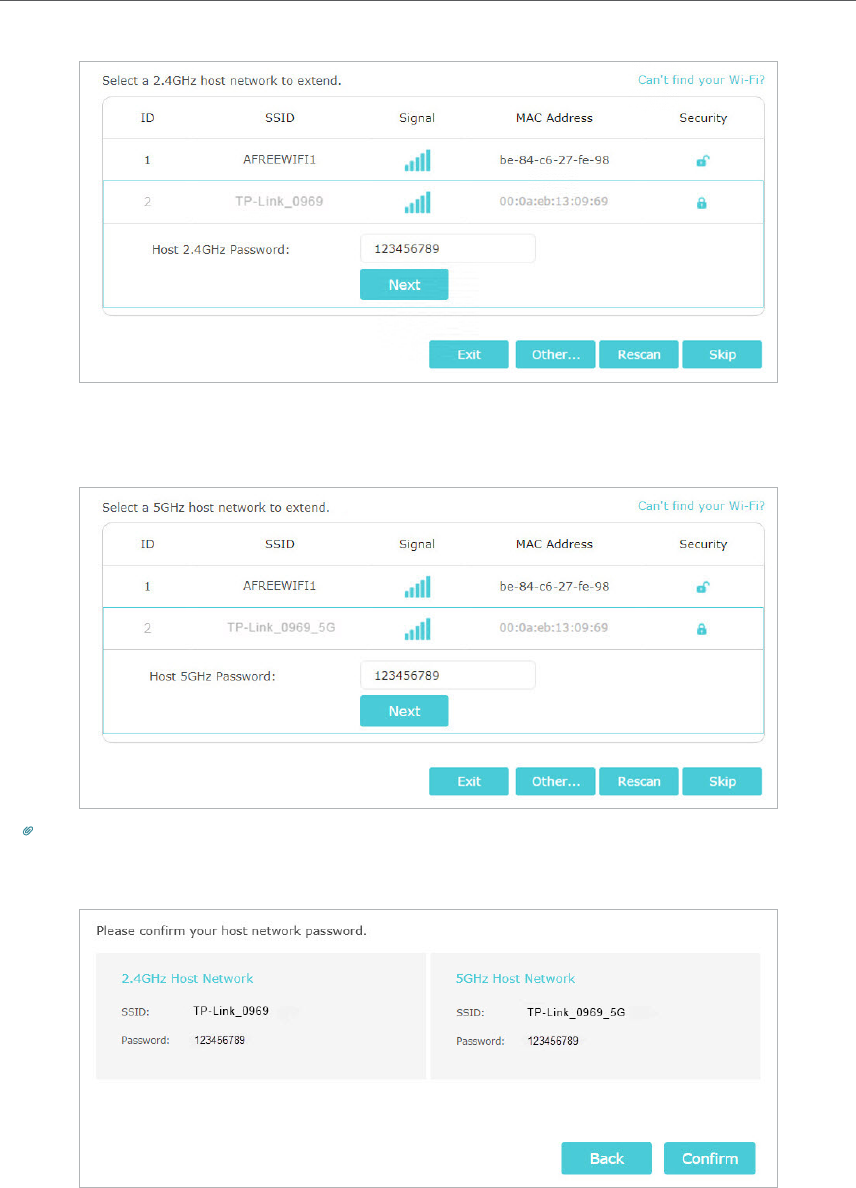Viewport: 856px width, 1188px height.
Task: Click signal bars icon for AFREEWIFI1 in 2.4GHz list
Action: [417, 161]
